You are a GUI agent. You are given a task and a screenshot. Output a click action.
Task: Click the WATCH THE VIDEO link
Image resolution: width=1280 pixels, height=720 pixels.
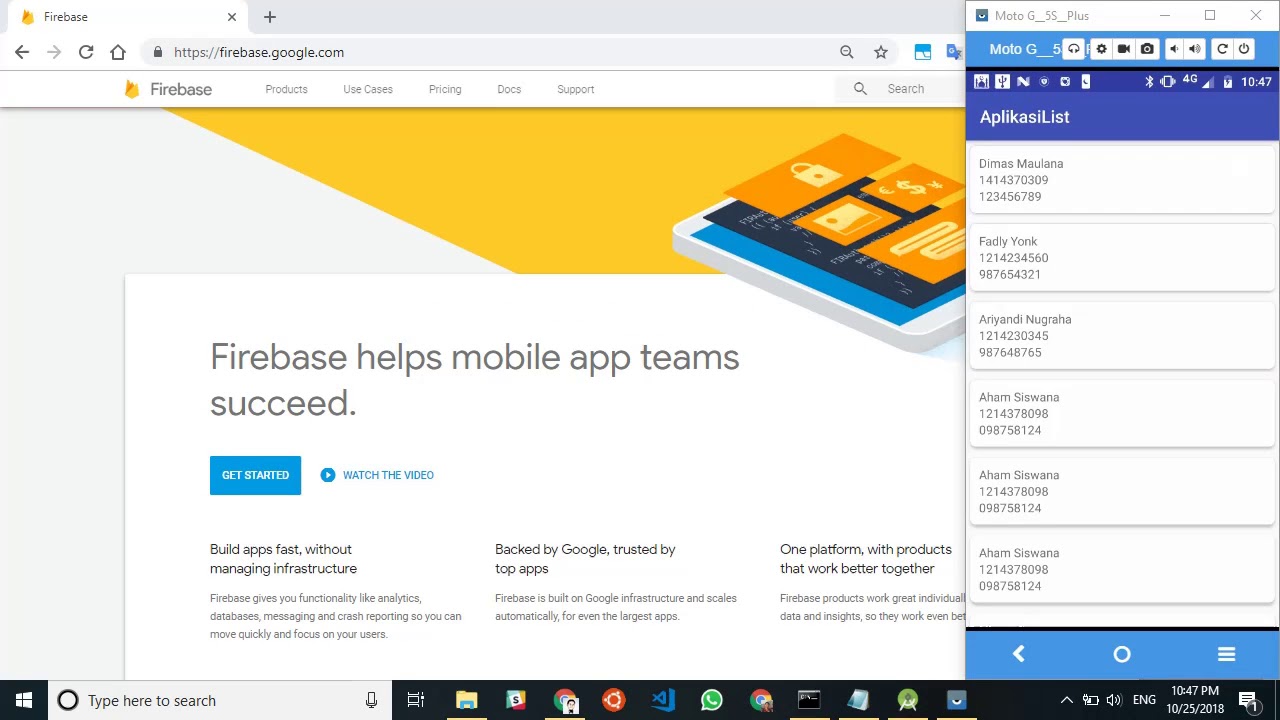(377, 475)
